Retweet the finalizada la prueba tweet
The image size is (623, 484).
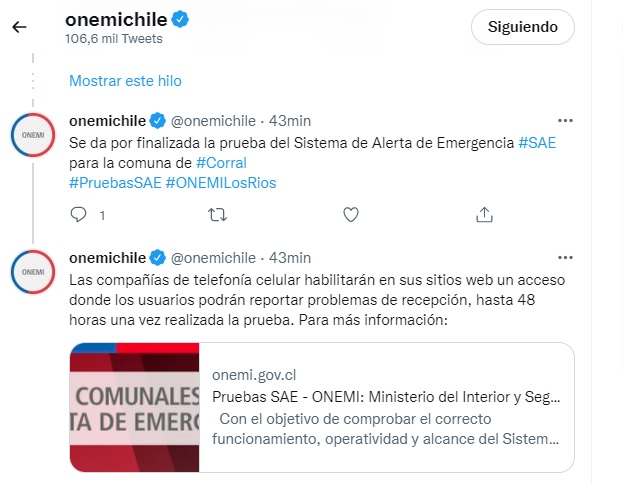[x=217, y=215]
